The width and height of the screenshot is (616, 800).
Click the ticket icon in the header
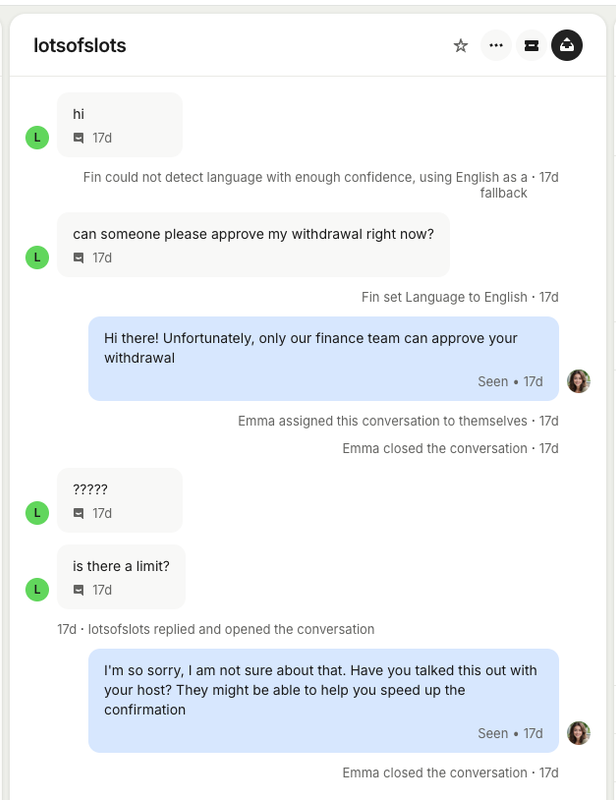coord(531,45)
